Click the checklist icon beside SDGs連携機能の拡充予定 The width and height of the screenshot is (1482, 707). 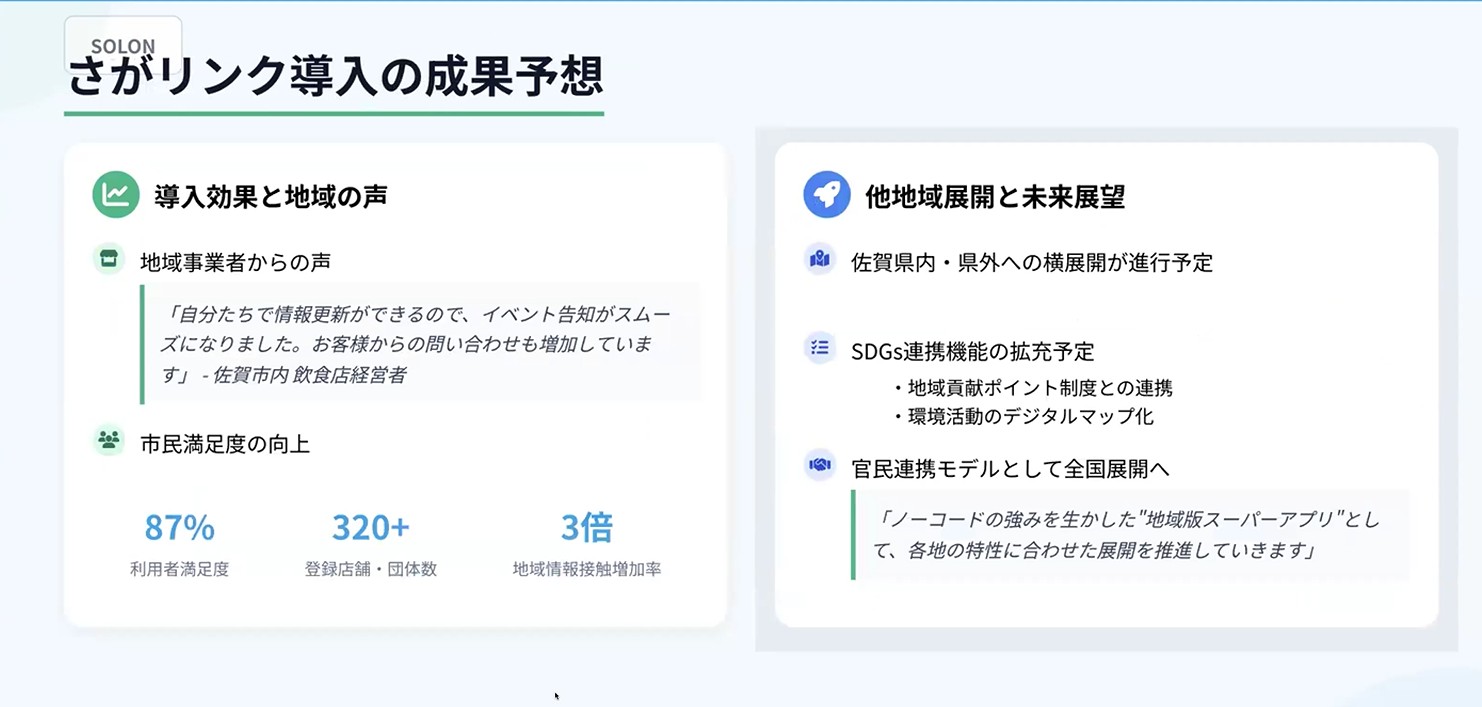[x=820, y=348]
